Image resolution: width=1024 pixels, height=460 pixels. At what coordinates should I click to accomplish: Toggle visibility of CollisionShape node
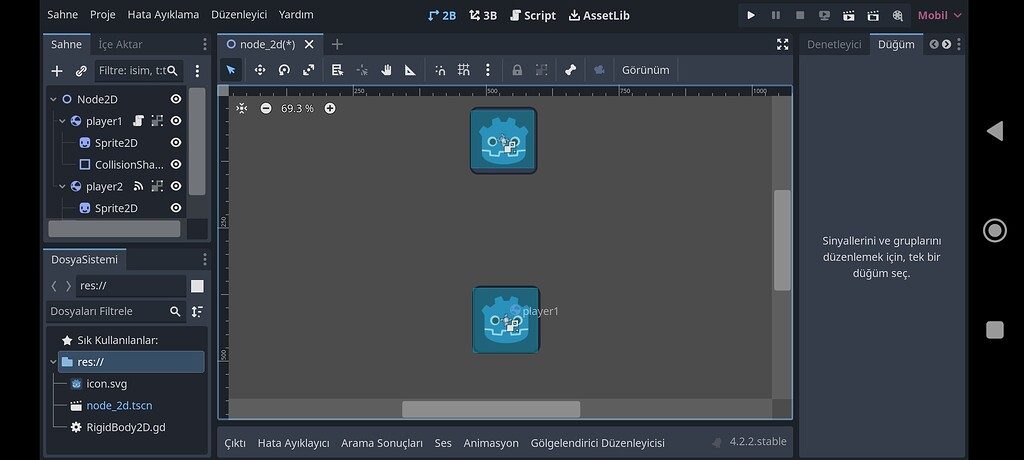[x=176, y=164]
